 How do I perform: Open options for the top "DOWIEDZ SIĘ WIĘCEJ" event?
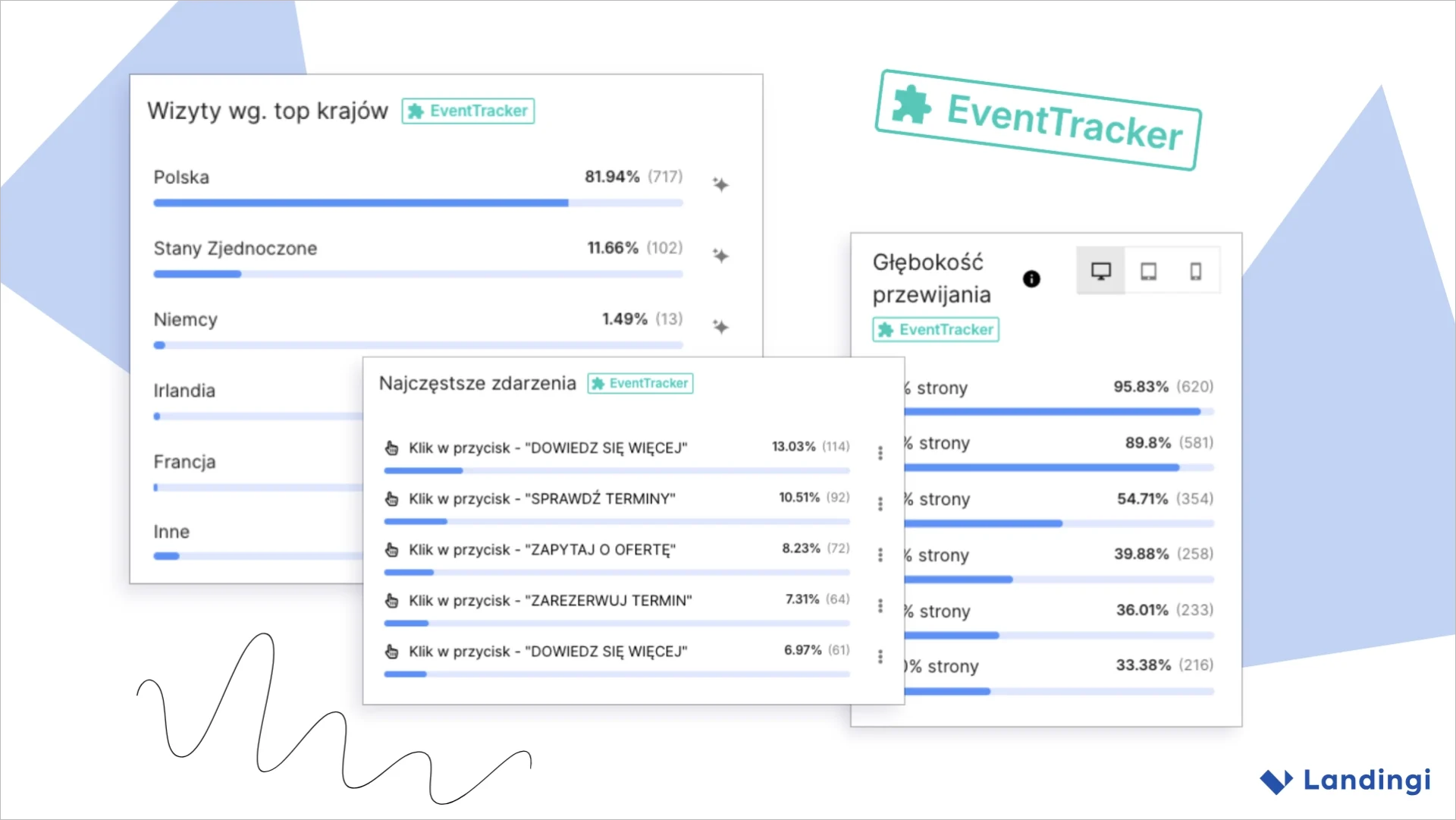(x=880, y=453)
